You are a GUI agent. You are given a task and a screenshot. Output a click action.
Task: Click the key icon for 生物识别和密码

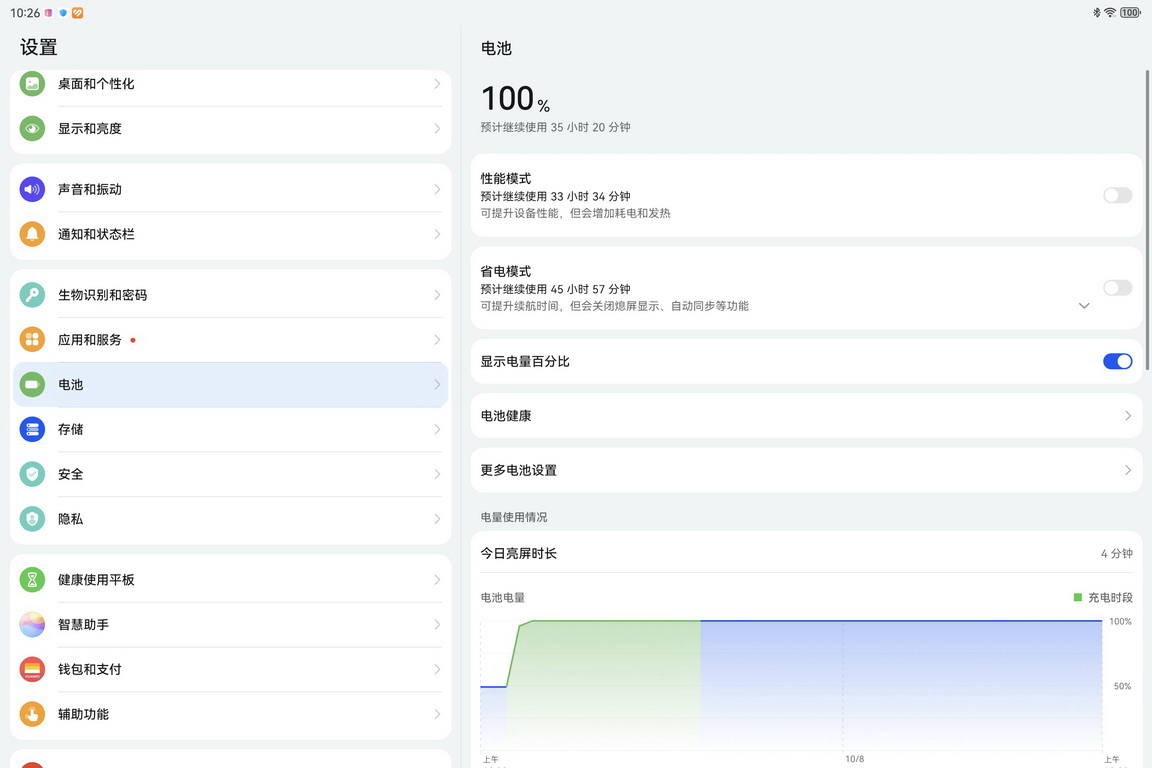[x=32, y=295]
